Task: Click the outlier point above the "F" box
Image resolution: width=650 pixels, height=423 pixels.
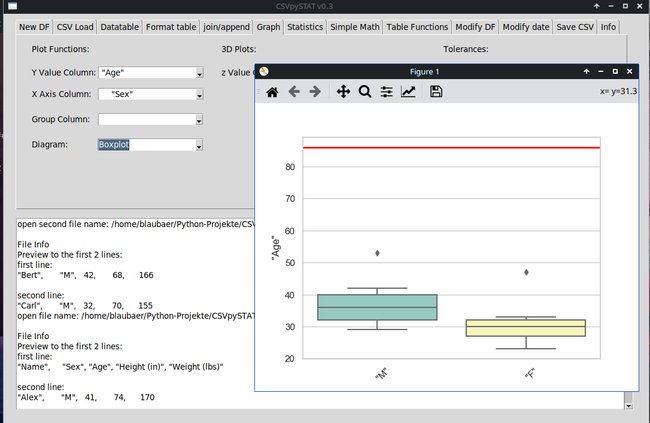Action: 526,272
